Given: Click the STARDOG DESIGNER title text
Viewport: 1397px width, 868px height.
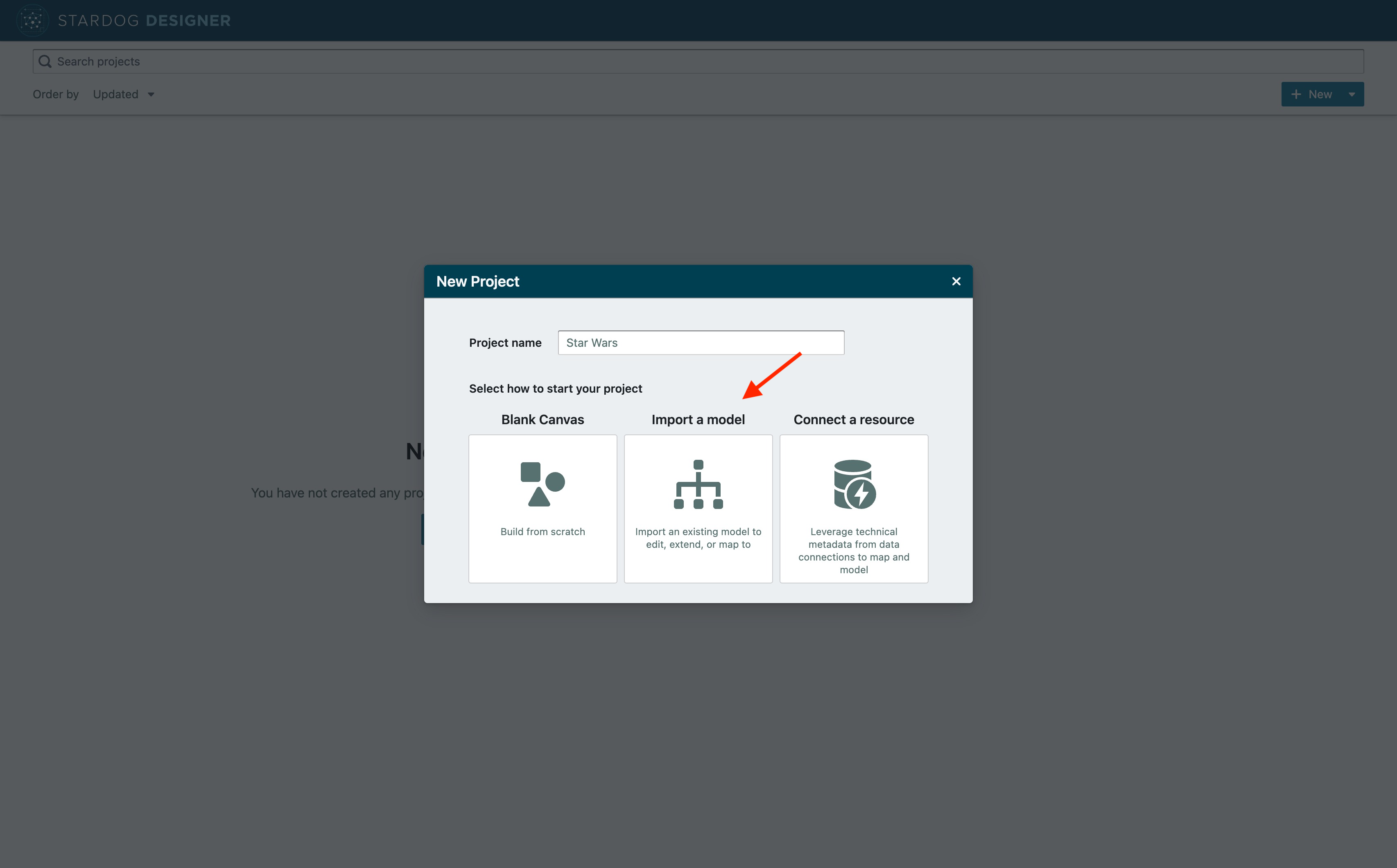Looking at the screenshot, I should point(144,20).
